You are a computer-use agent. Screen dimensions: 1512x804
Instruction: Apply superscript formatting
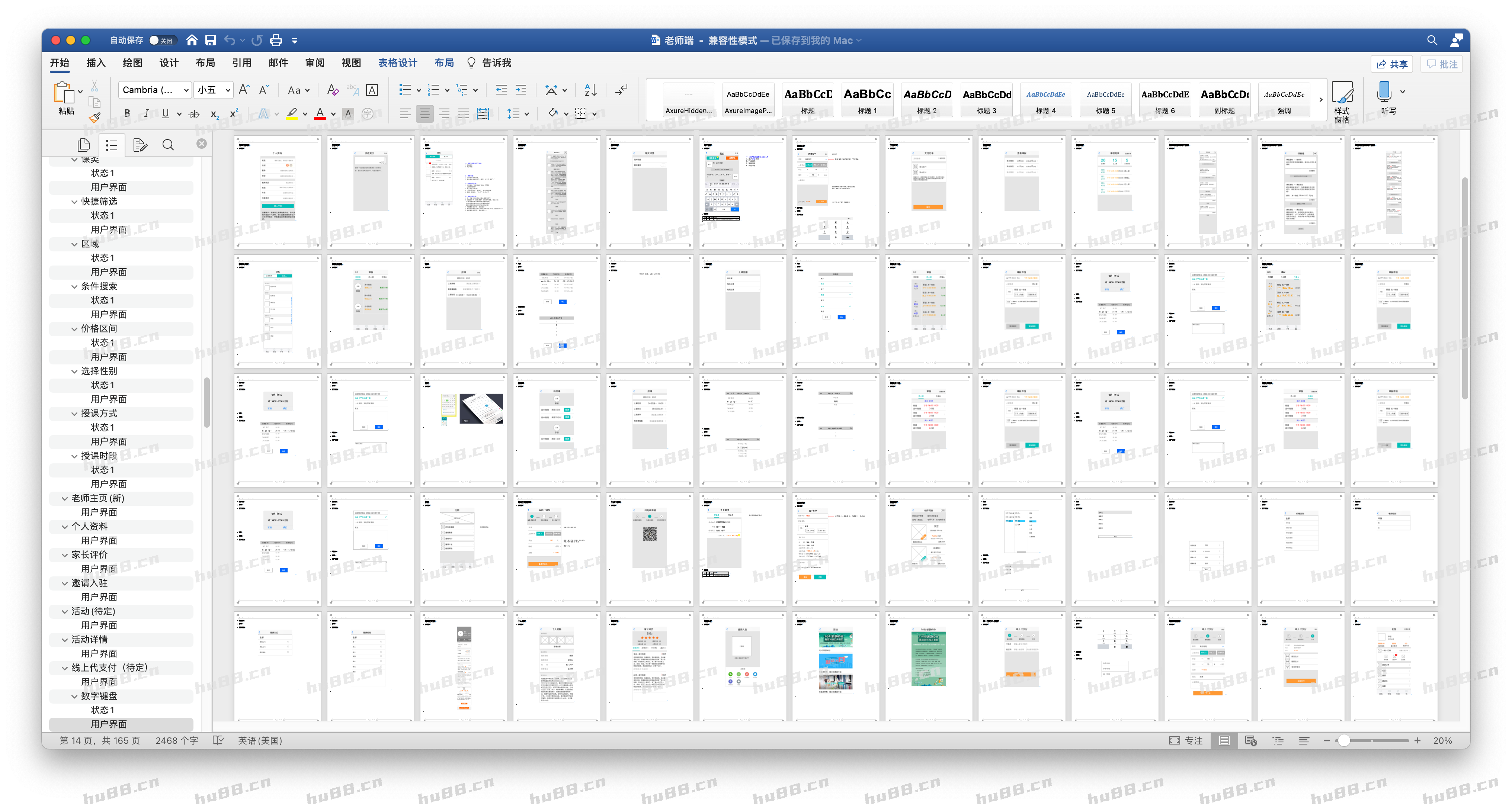point(234,113)
